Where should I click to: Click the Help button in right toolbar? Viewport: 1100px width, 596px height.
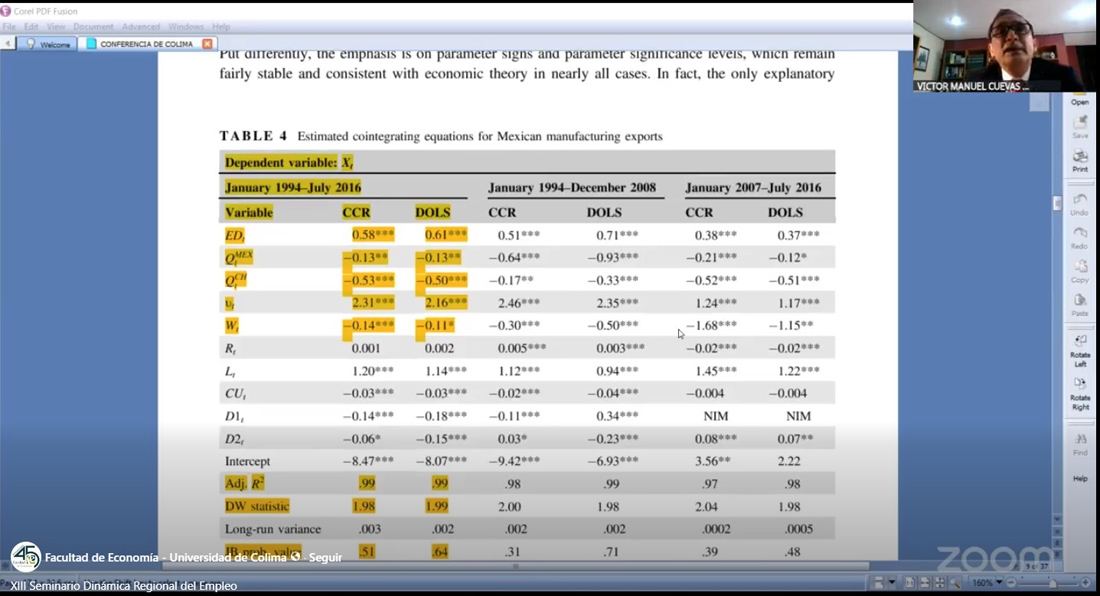click(1080, 479)
